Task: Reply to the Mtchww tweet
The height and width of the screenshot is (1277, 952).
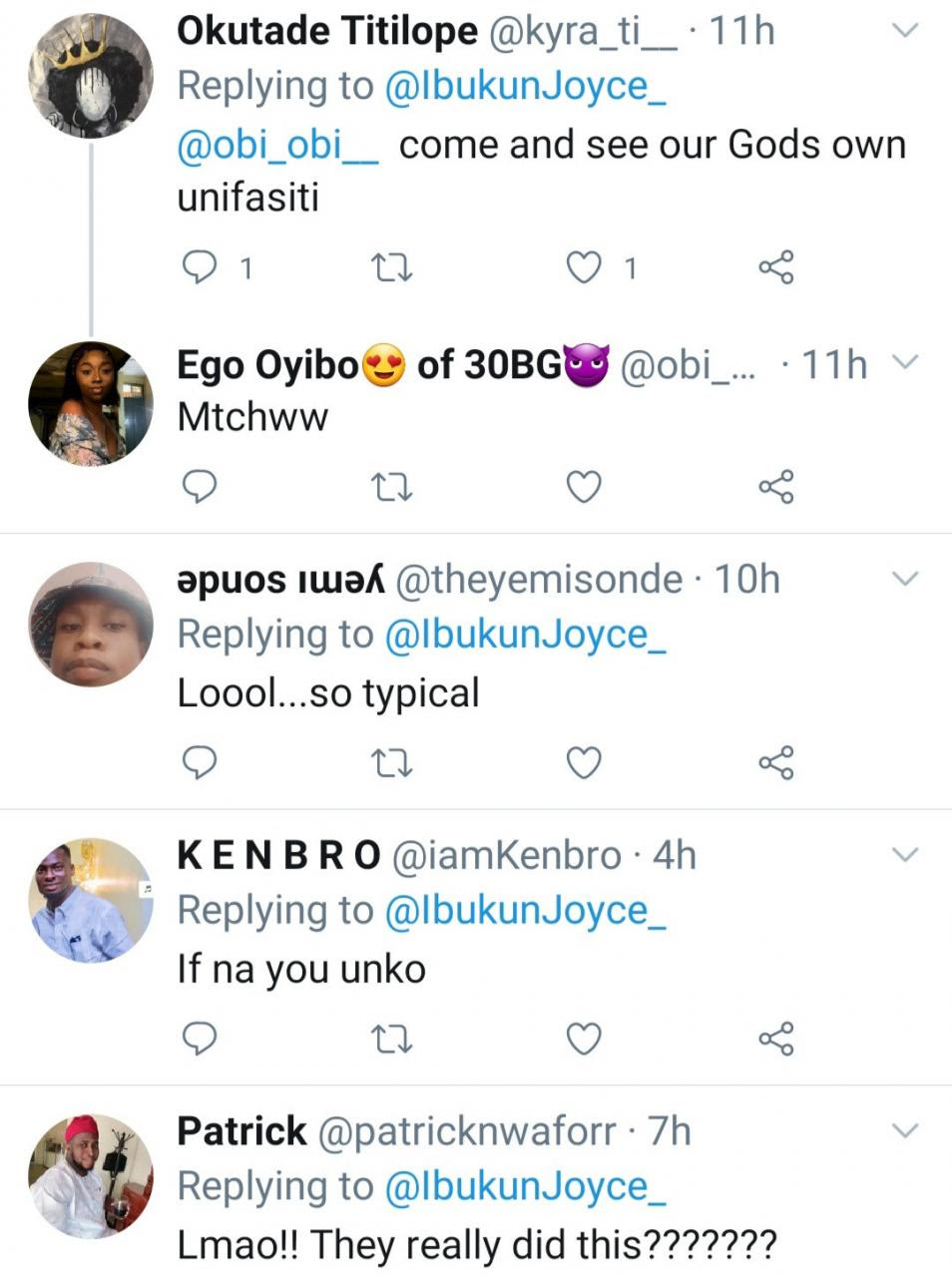Action: point(201,487)
